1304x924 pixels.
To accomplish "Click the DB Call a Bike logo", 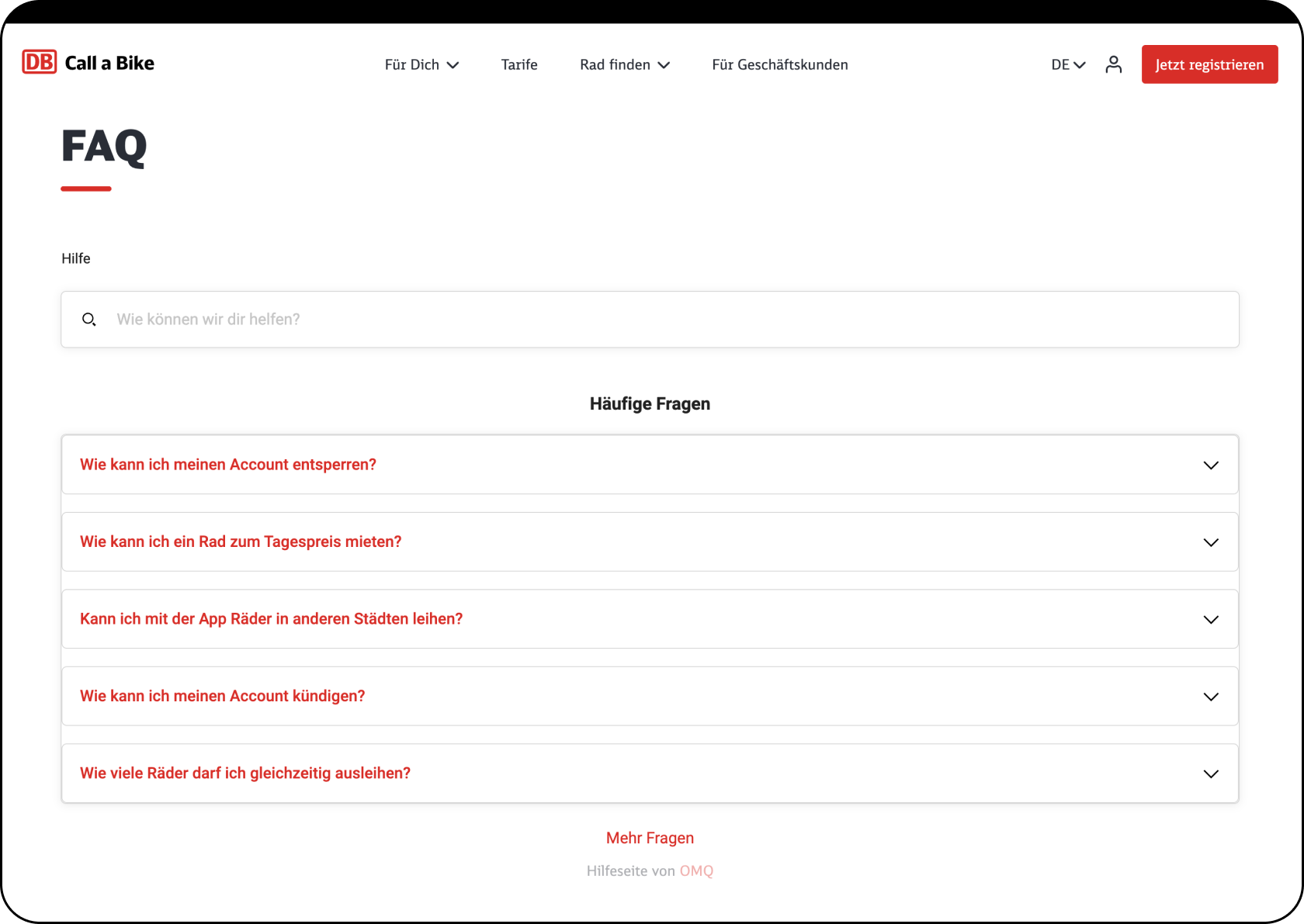I will (88, 63).
